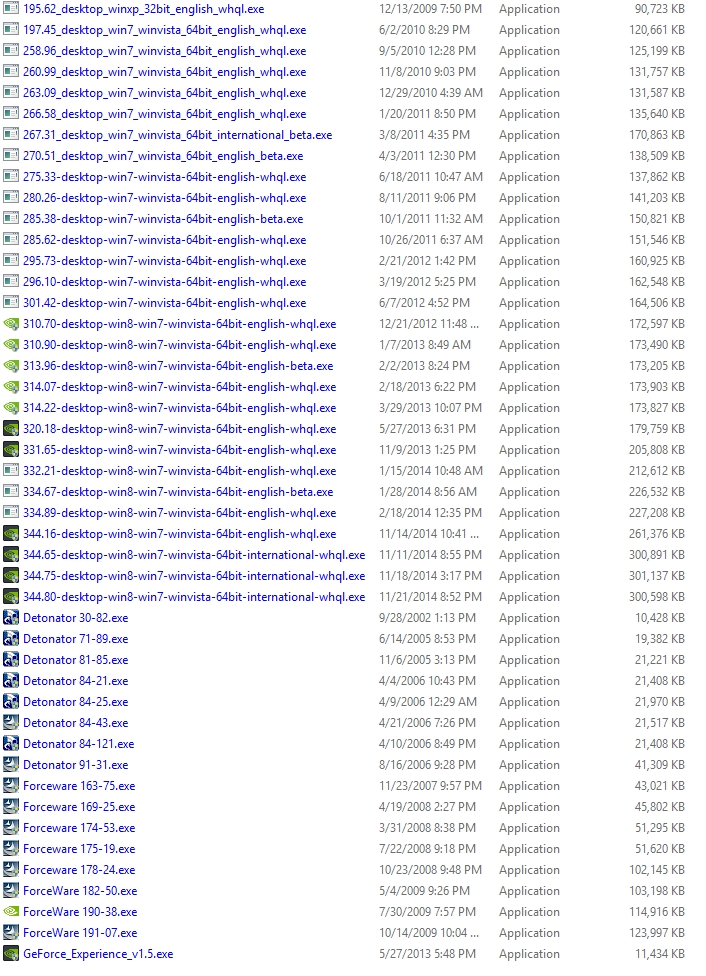Viewport: 706px width, 976px height.
Task: Click the NVIDIA icon of ForceWare 190-38.exe
Action: coord(11,911)
